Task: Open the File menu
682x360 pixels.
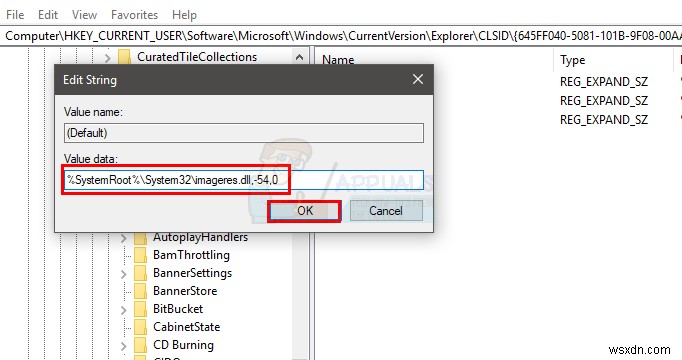Action: click(x=15, y=15)
